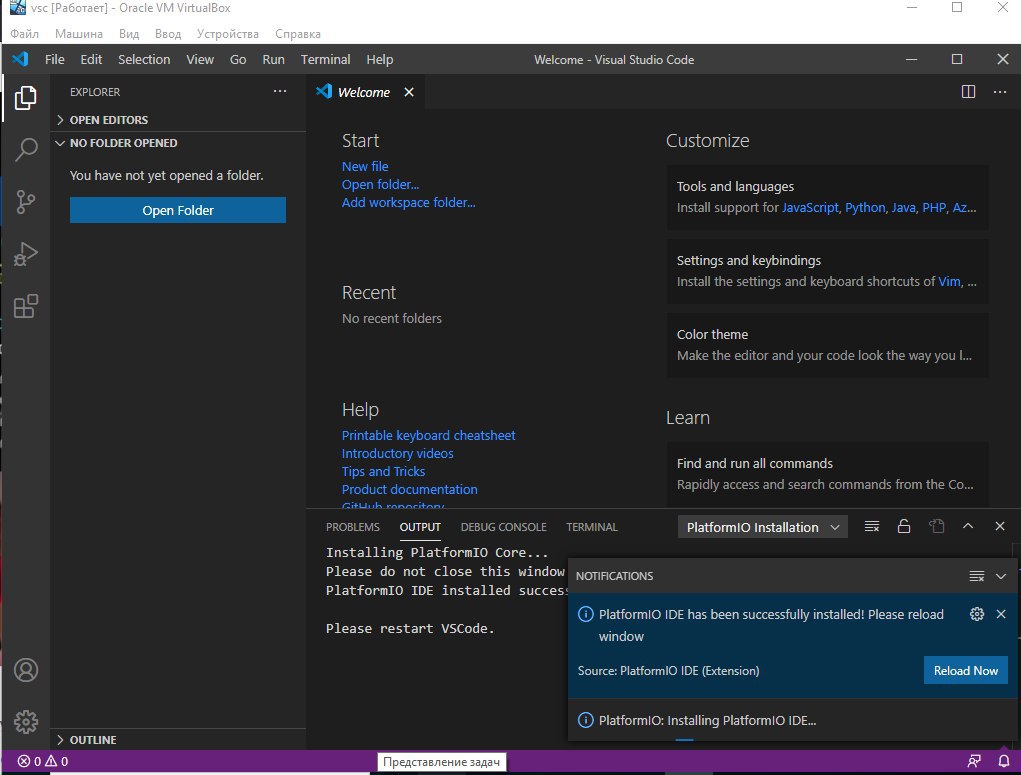Hide the notifications list
The image size is (1021, 775).
[x=1001, y=576]
